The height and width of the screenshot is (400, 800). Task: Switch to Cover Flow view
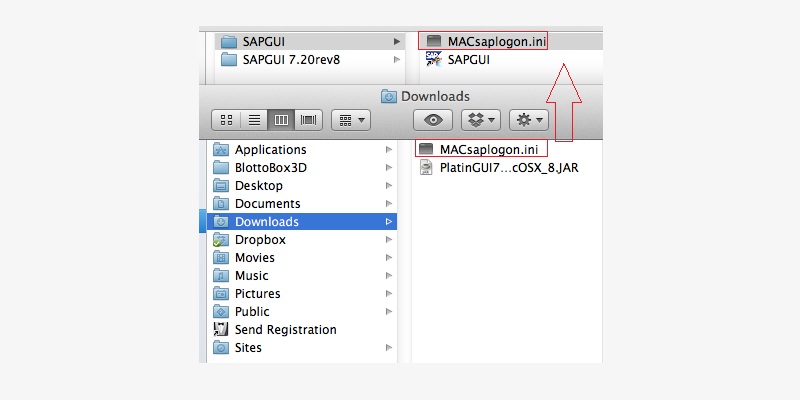point(308,120)
